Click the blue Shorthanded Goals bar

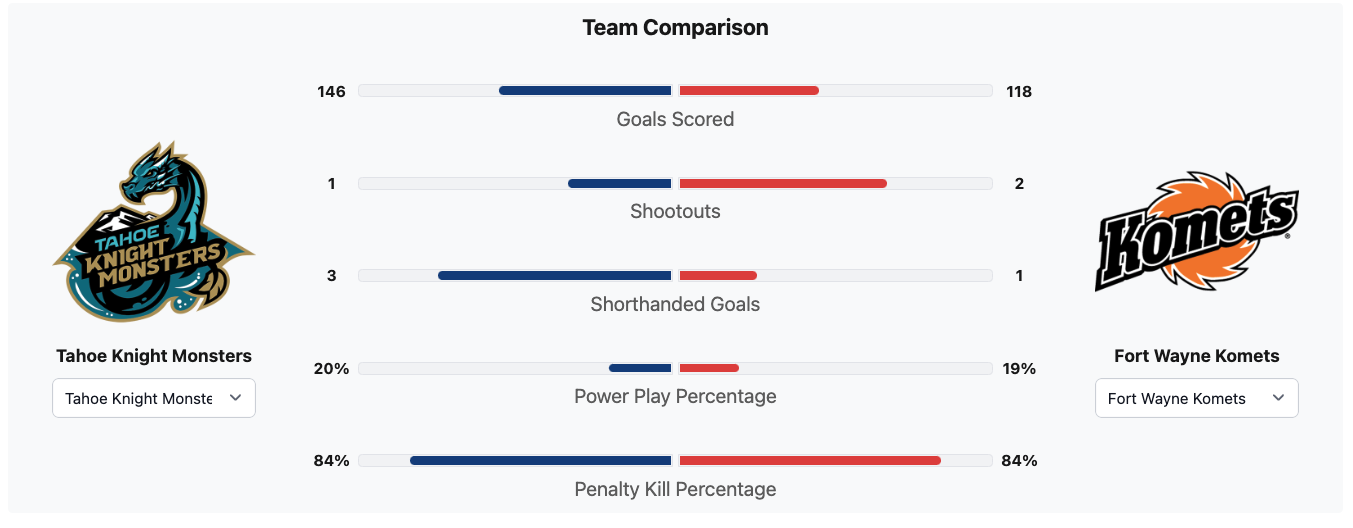[555, 276]
